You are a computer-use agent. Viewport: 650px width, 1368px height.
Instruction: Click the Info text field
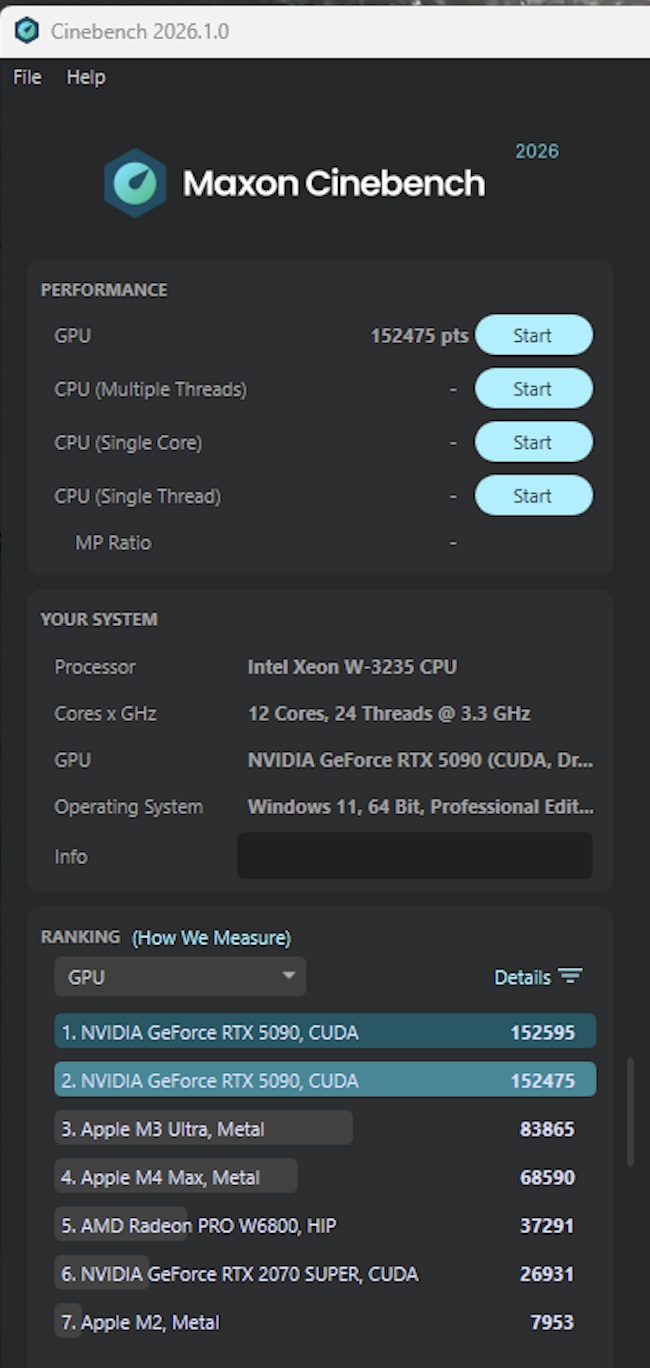(414, 856)
